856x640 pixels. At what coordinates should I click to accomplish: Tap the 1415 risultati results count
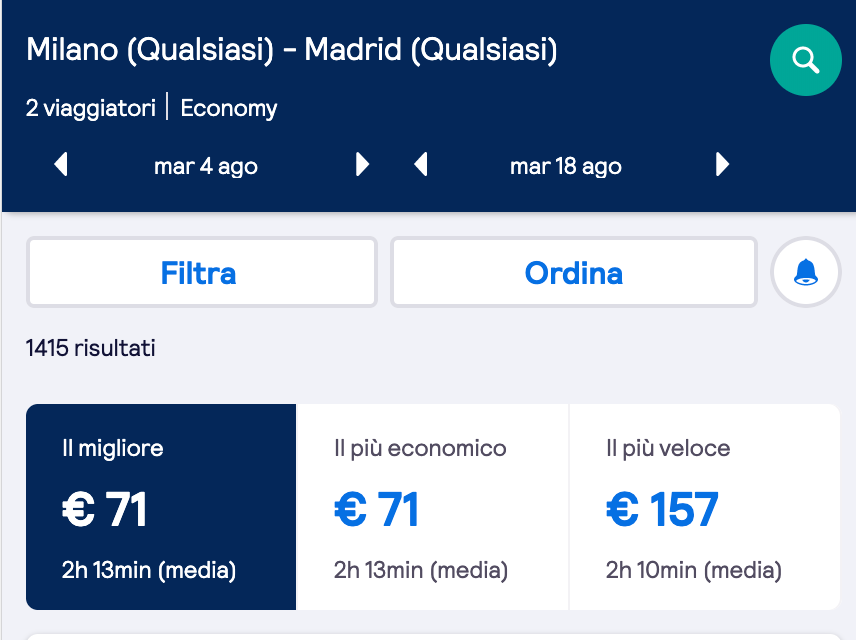(91, 348)
